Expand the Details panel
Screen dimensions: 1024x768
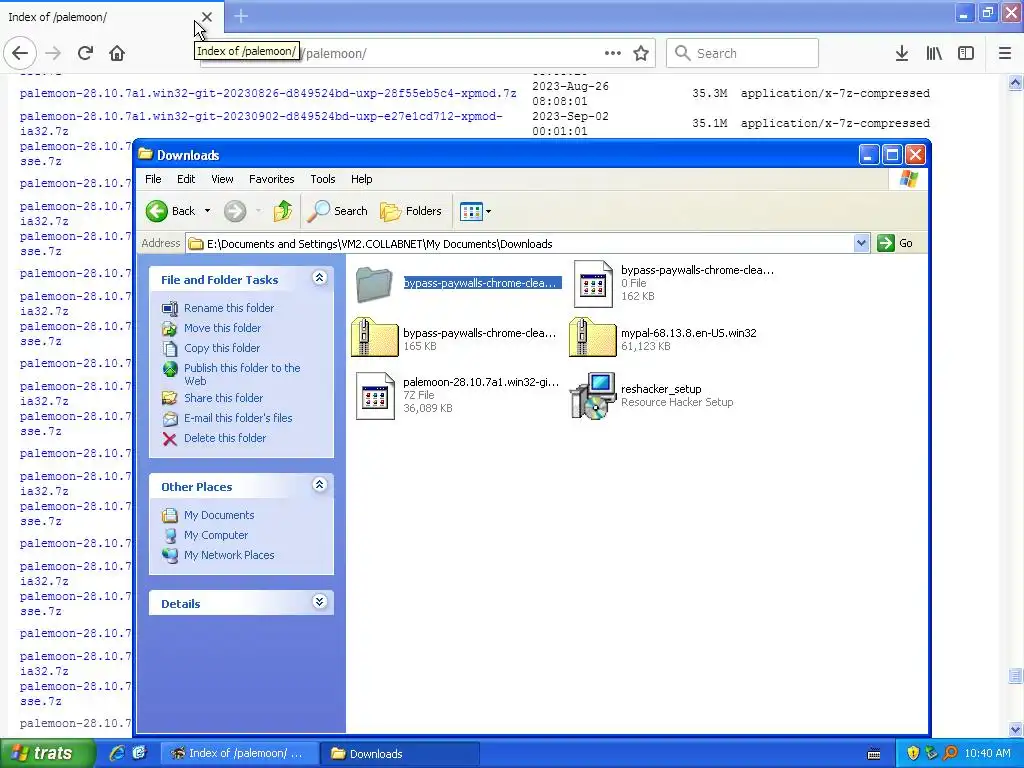coord(319,601)
